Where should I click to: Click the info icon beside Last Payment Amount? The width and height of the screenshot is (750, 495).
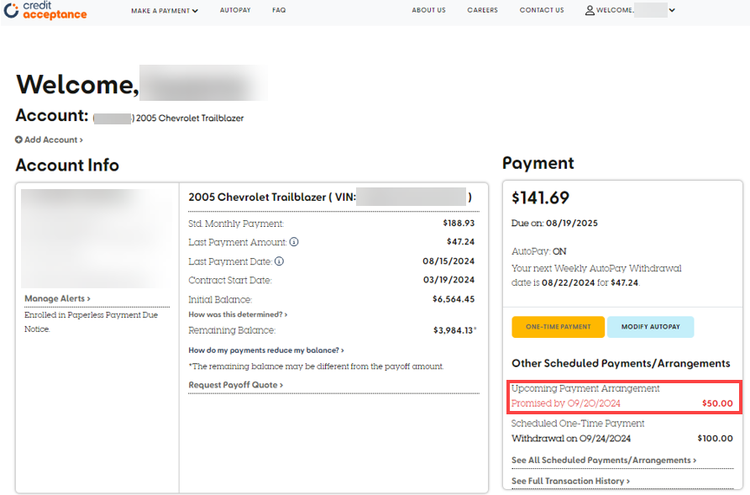coord(294,242)
